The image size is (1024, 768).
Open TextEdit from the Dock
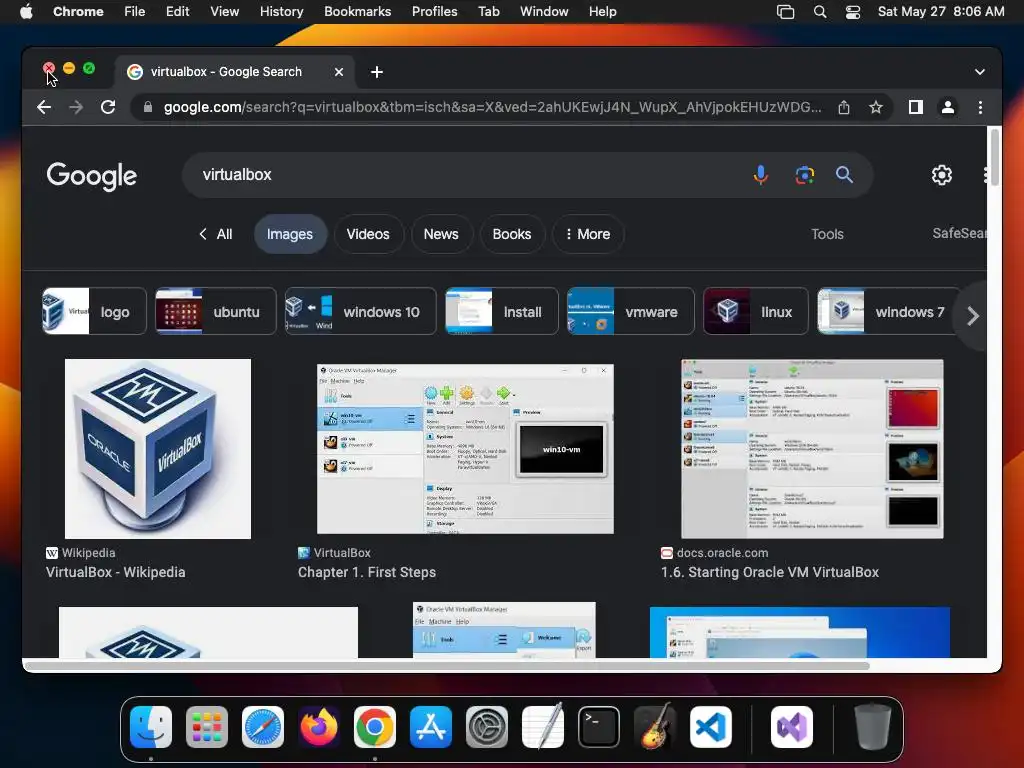[543, 727]
